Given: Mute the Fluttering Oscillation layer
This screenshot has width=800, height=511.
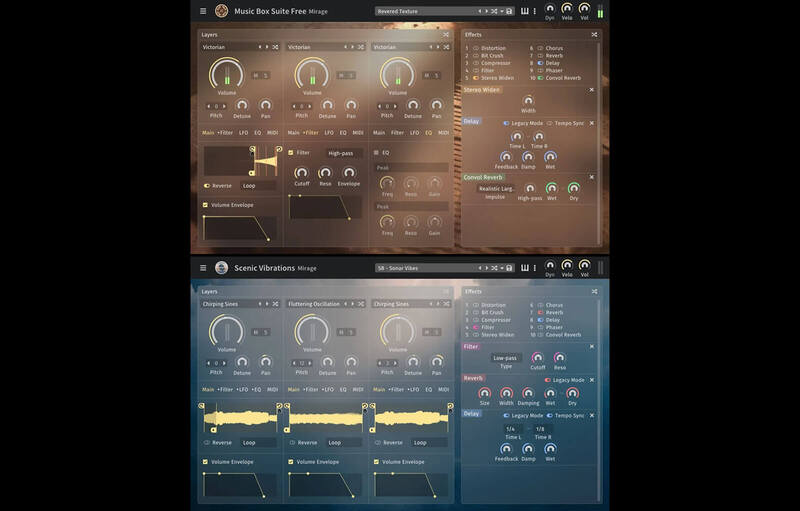Looking at the screenshot, I should pos(341,333).
